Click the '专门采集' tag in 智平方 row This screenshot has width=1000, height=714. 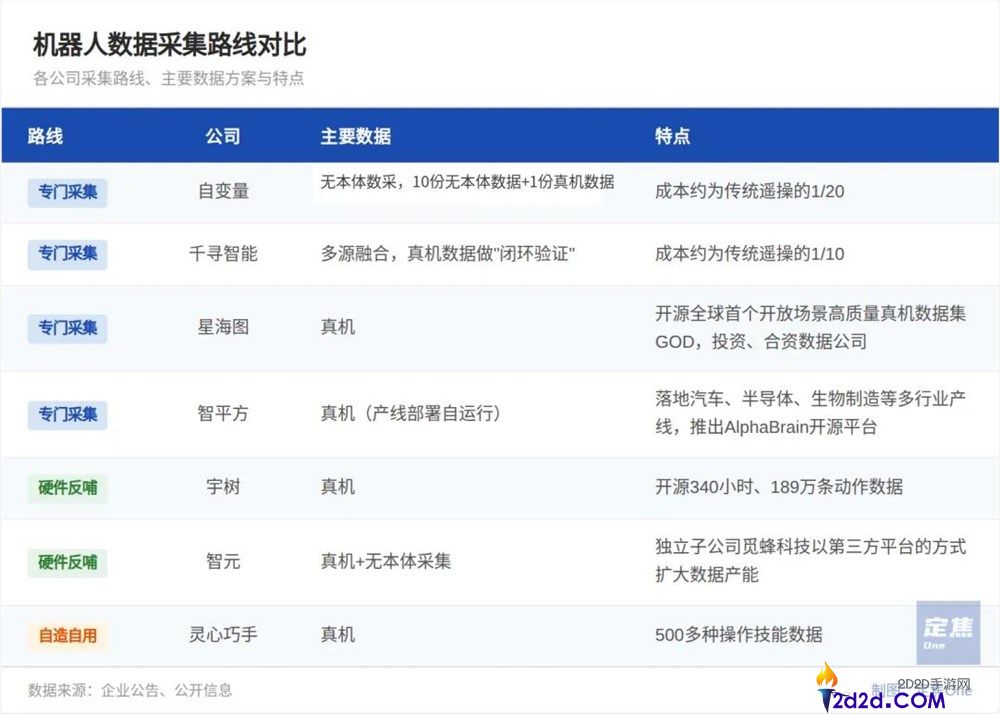(68, 414)
